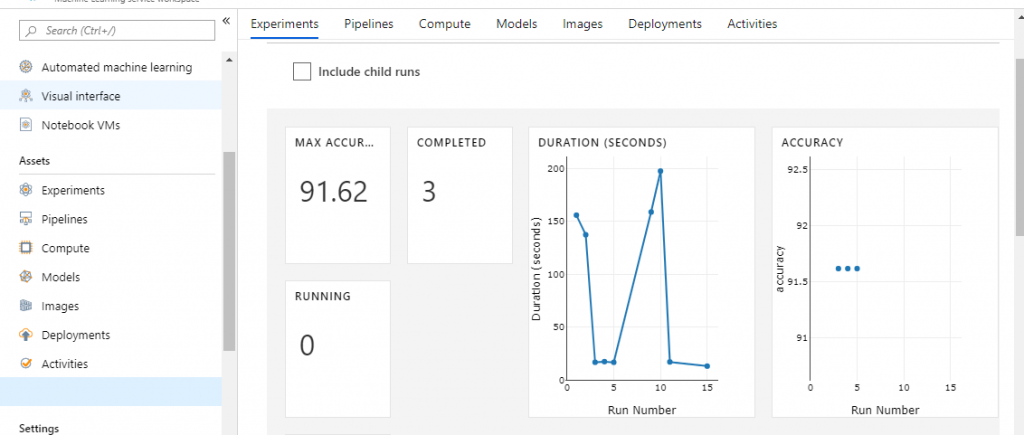Click the COMPLETED count 3

pyautogui.click(x=428, y=192)
